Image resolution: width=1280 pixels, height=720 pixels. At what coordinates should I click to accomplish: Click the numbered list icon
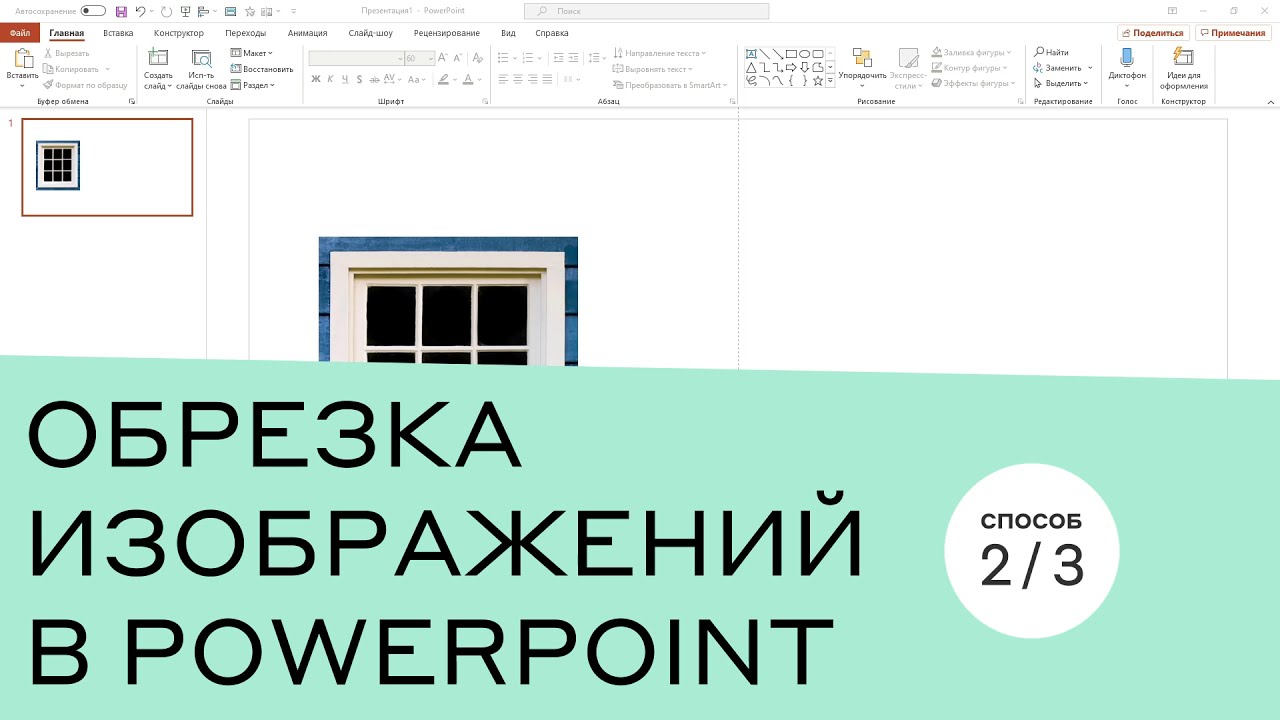(529, 58)
